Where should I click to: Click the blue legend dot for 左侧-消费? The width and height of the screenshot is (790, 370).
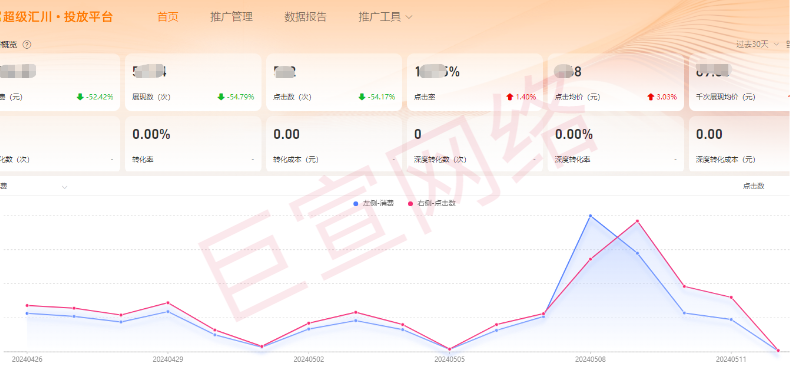[x=356, y=204]
